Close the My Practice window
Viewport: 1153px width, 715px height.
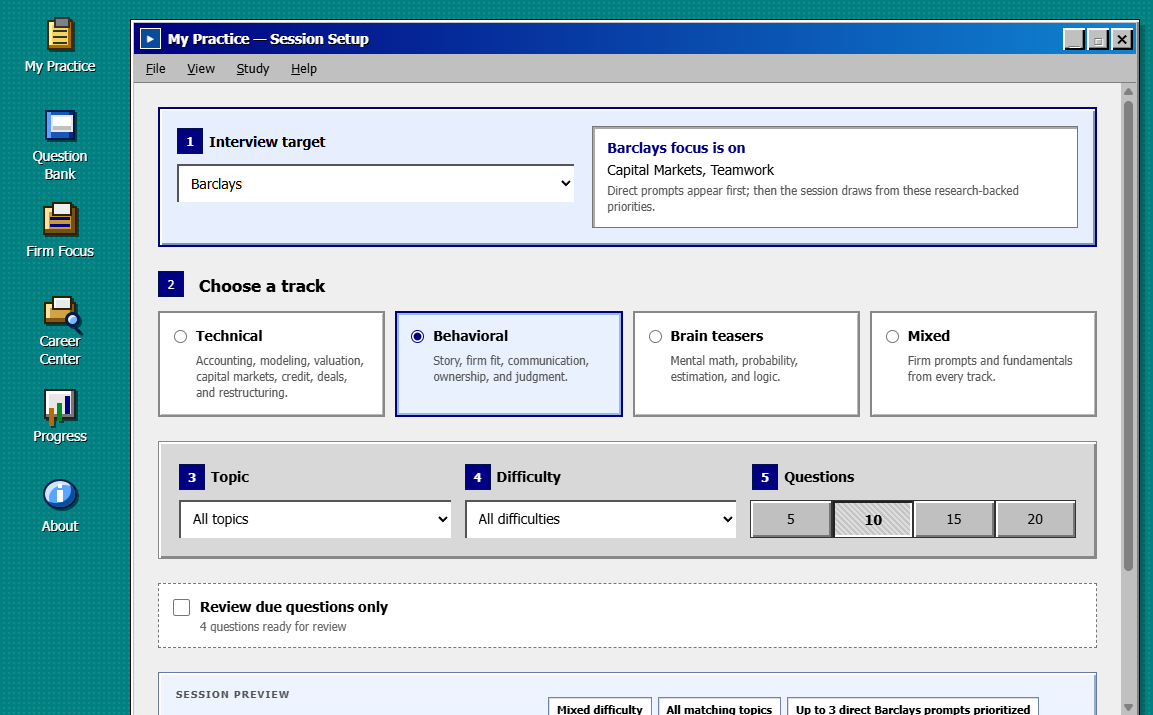coord(1122,39)
